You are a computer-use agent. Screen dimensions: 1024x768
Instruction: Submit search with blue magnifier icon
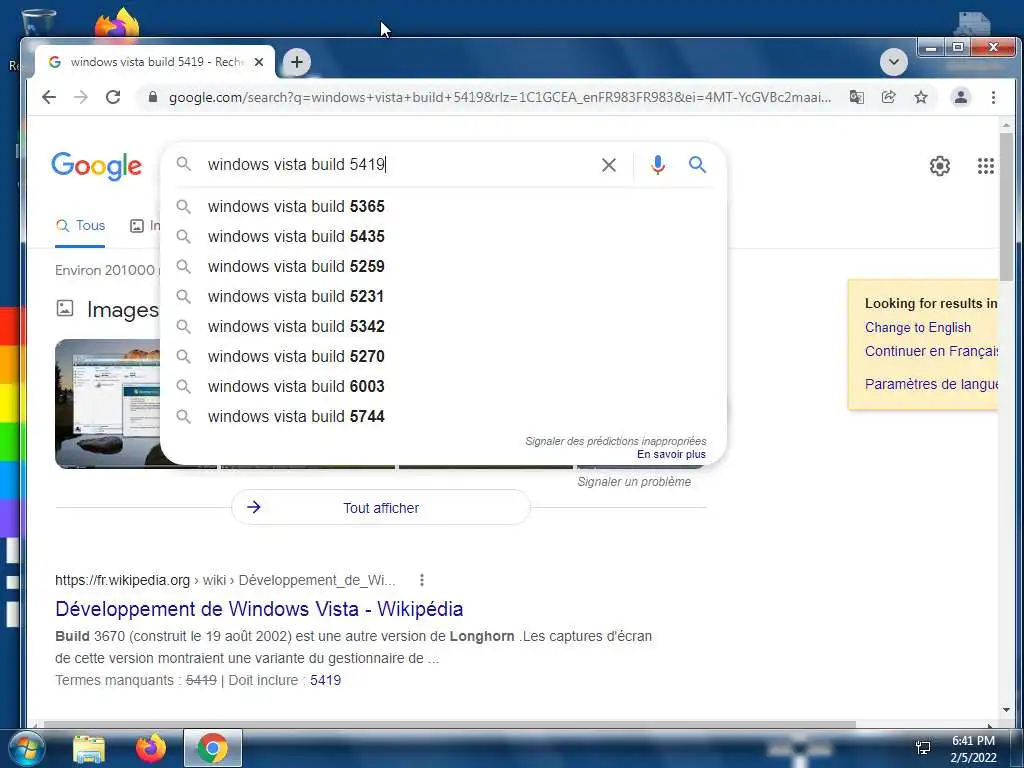pyautogui.click(x=697, y=165)
